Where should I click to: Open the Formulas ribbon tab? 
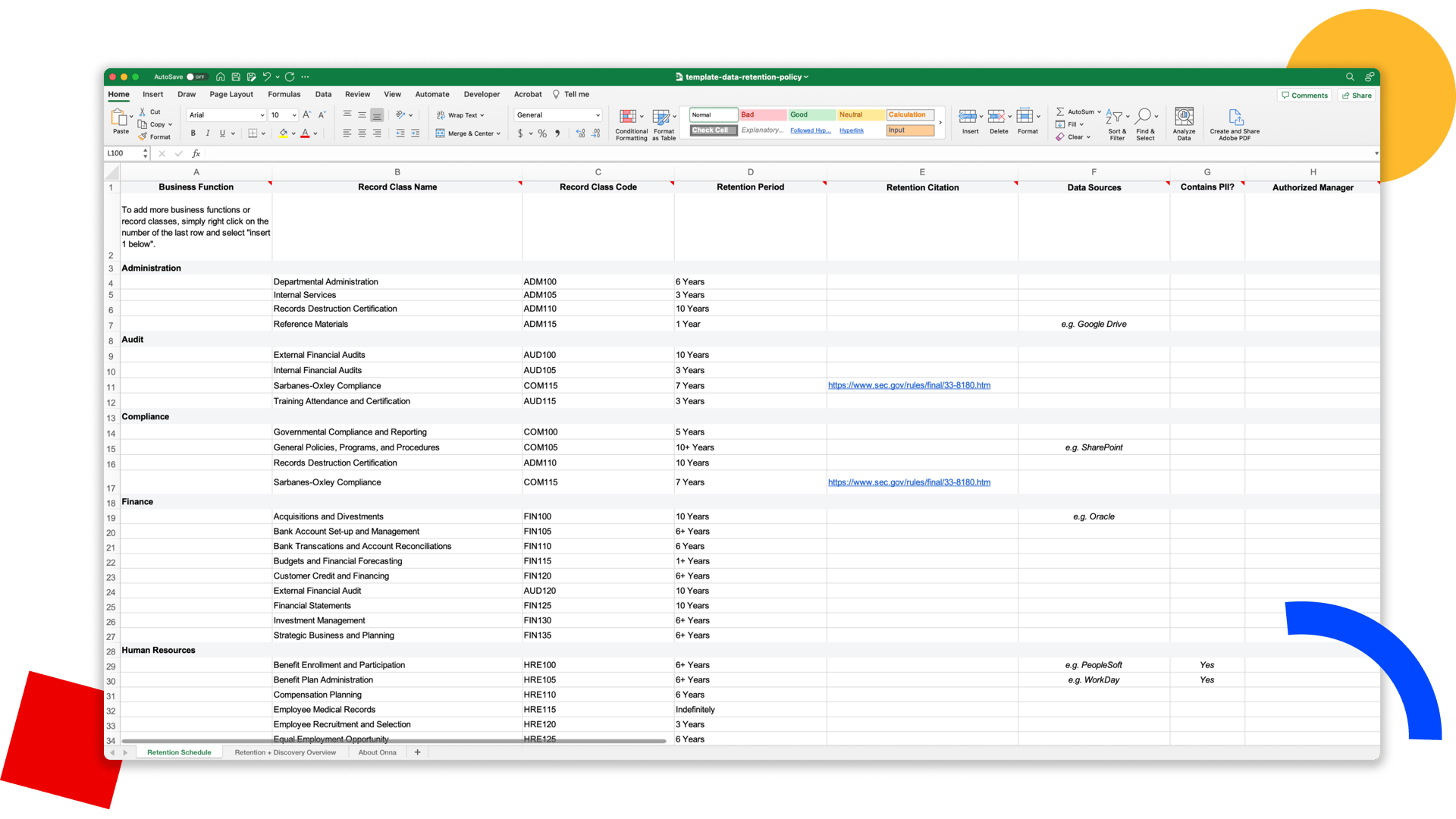(284, 95)
